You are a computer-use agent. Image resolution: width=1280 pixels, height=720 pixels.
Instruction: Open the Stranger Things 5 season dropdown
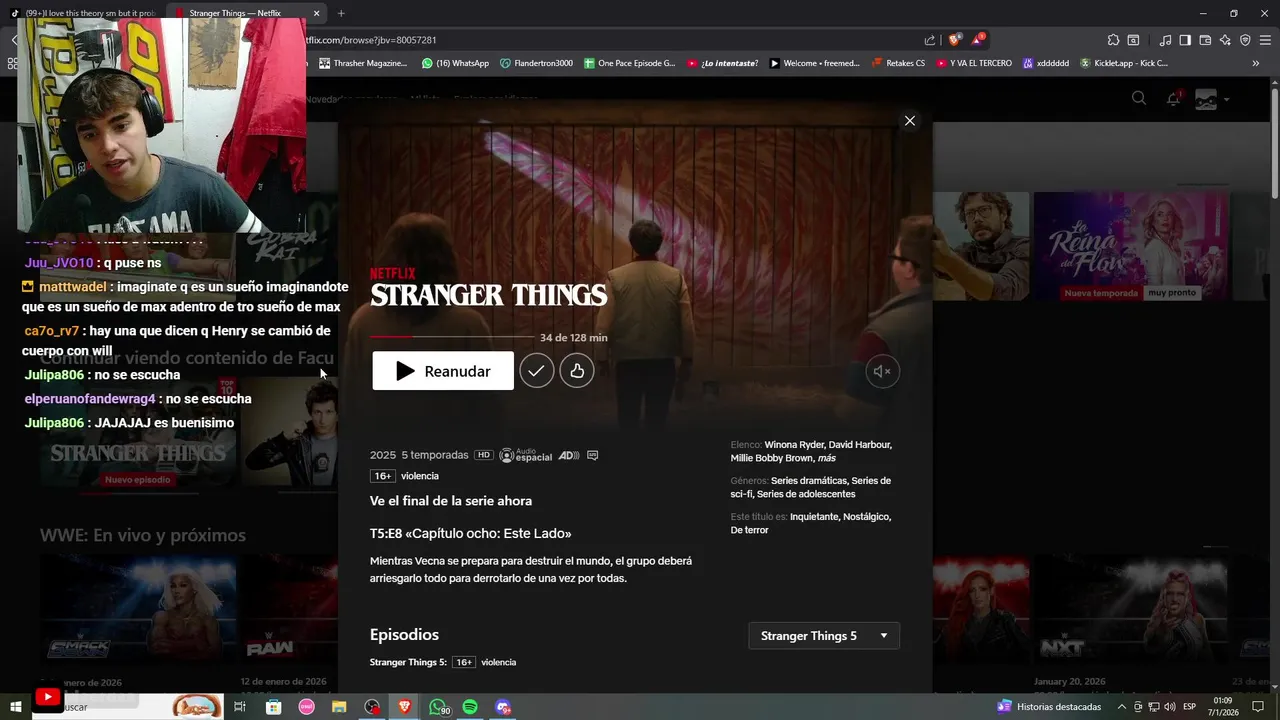(x=824, y=636)
